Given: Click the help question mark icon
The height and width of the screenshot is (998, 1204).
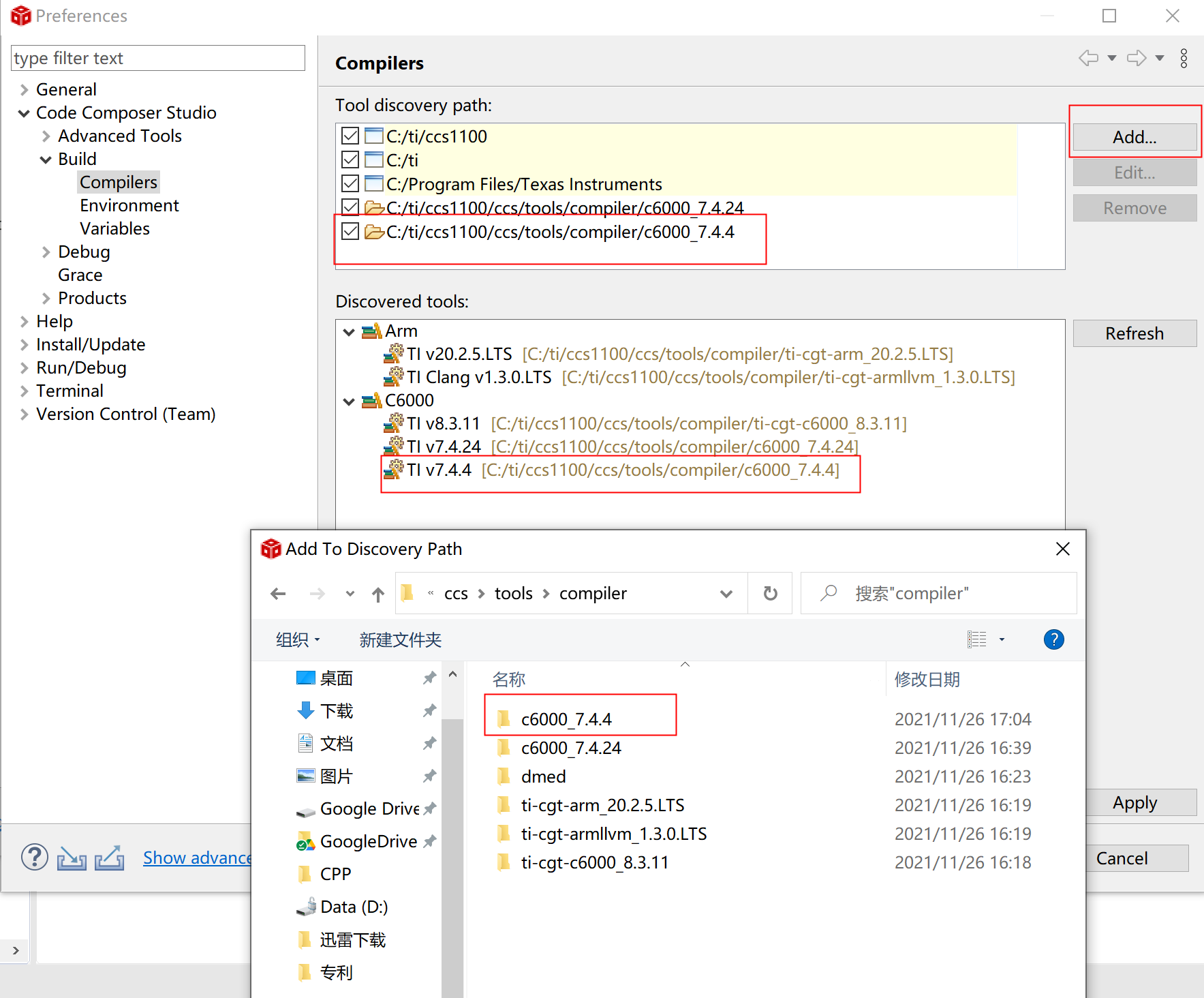Looking at the screenshot, I should pos(34,857).
